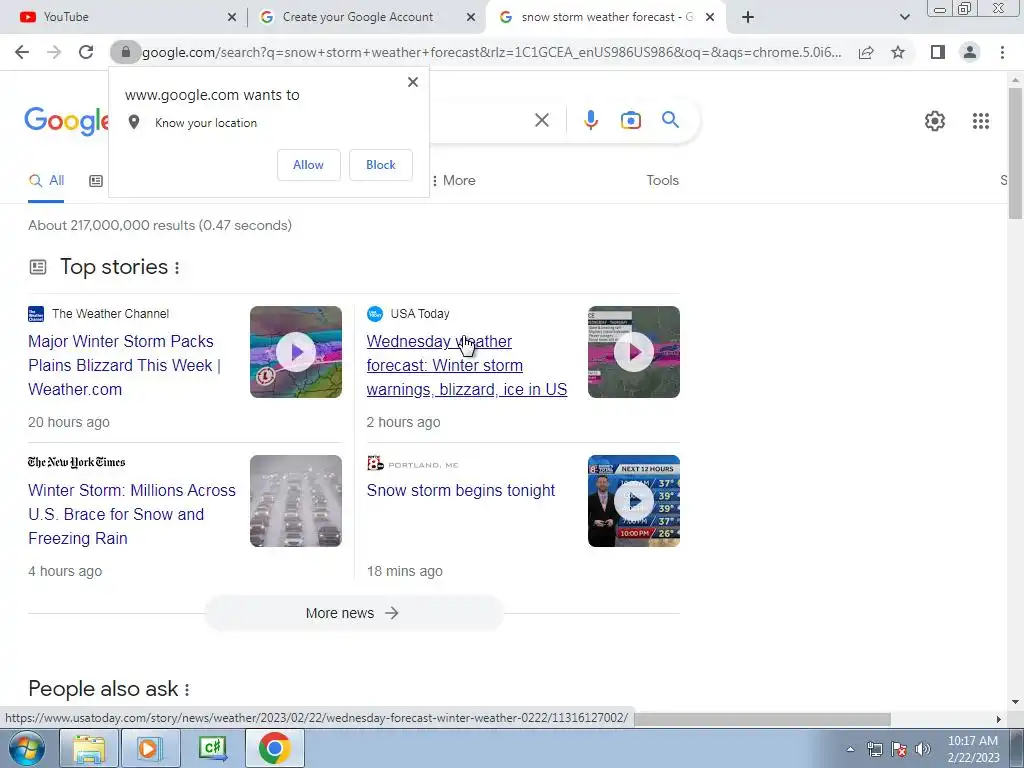Share this page from the address bar
This screenshot has height=768, width=1024.
click(866, 52)
